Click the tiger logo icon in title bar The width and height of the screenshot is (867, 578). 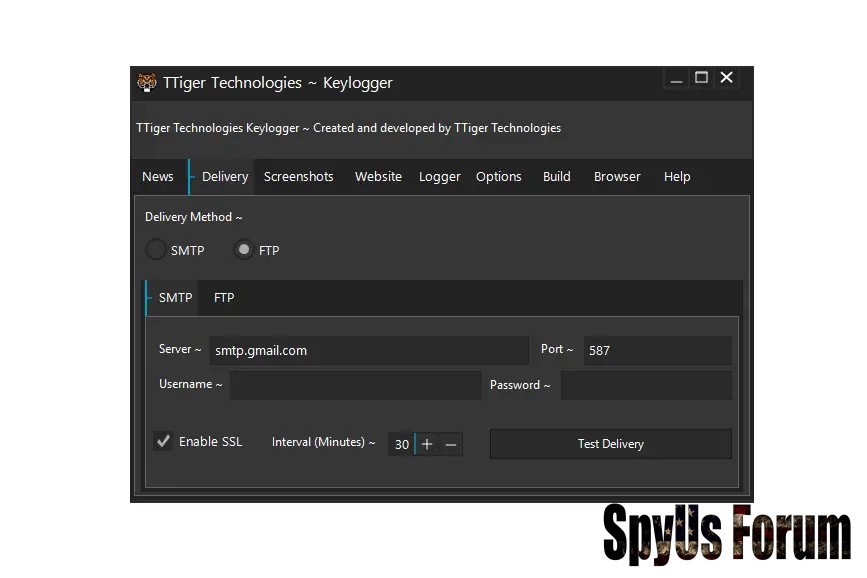147,82
